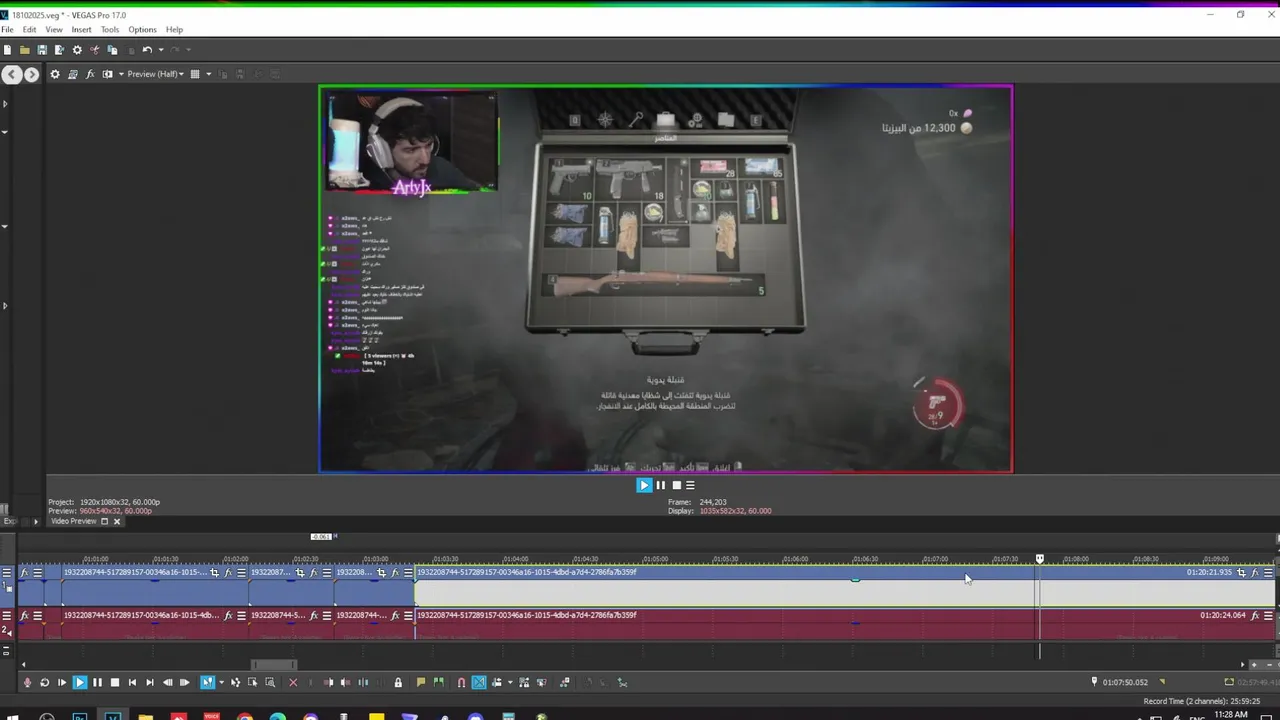Viewport: 1280px width, 720px height.
Task: Go to start of project
Action: point(132,682)
